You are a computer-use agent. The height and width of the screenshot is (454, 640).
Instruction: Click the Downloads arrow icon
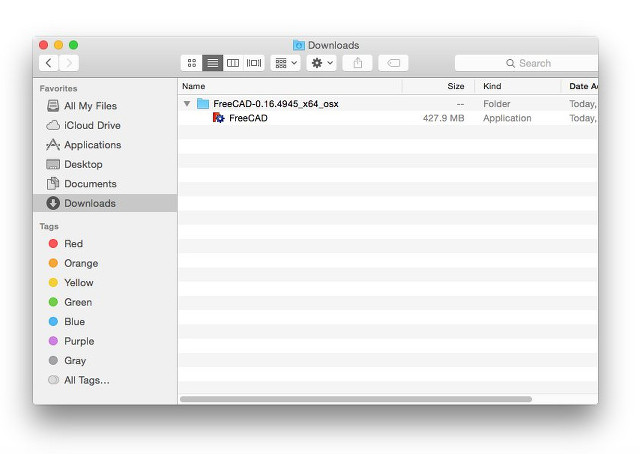point(53,203)
